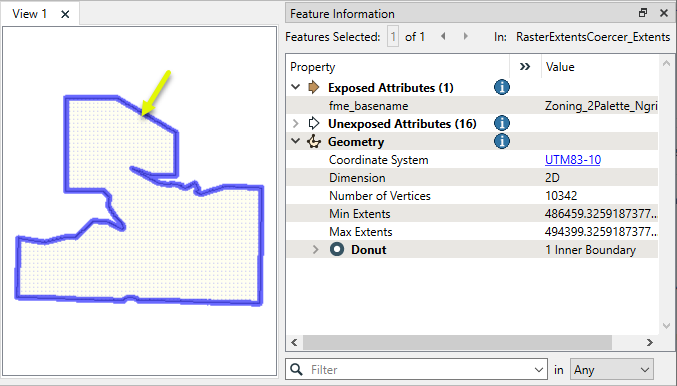Click the Unexposed Attributes info icon
The image size is (677, 386).
point(502,123)
